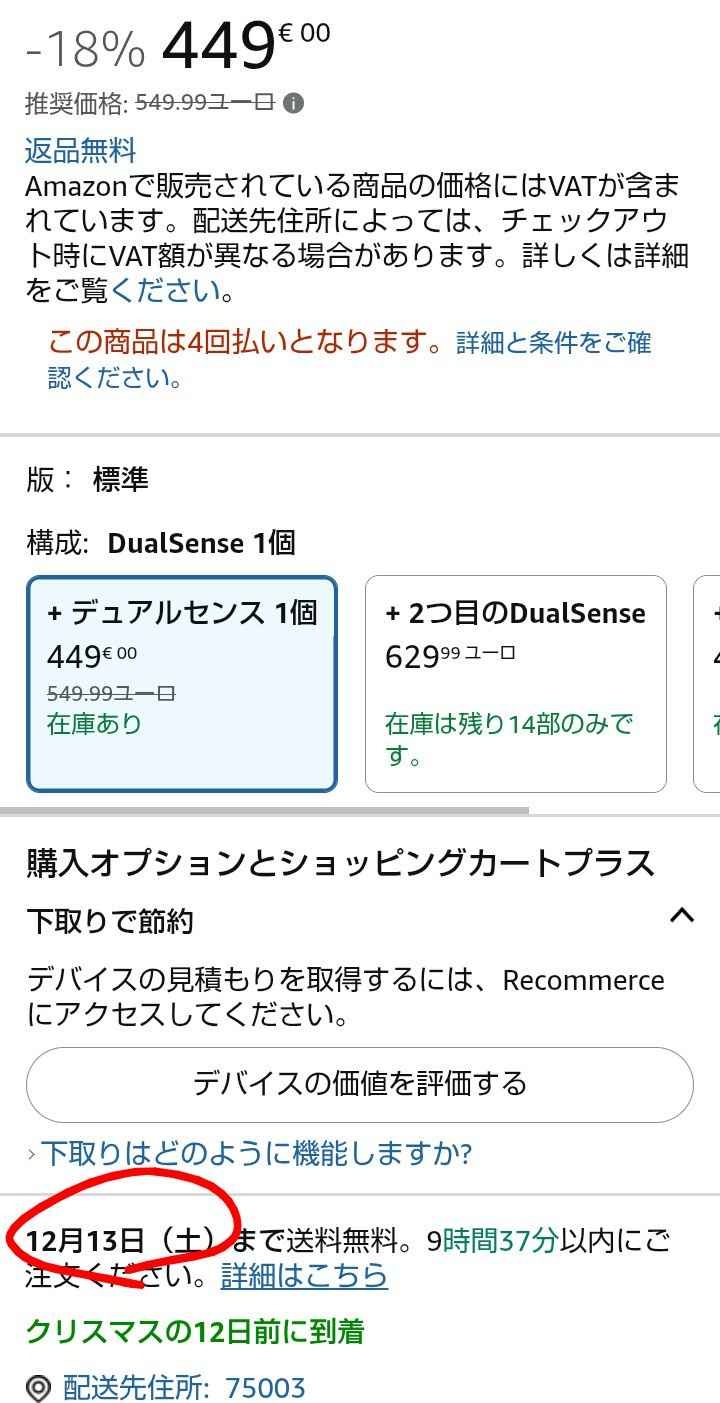Click the ください link in VAT notice

[167, 291]
